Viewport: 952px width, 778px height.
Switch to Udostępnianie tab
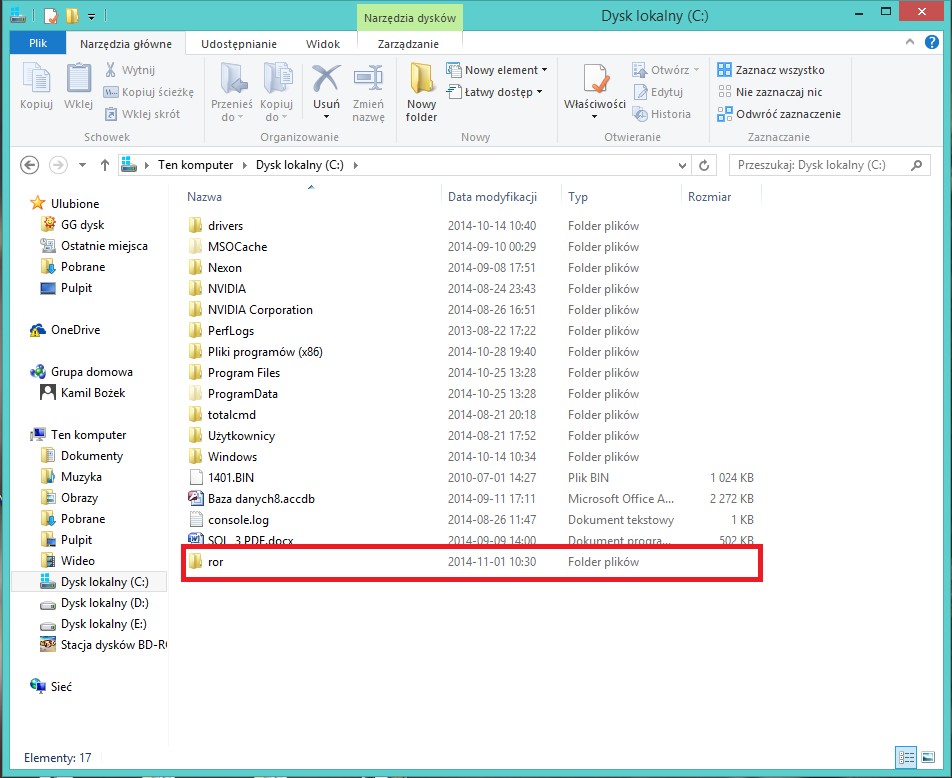pos(239,44)
